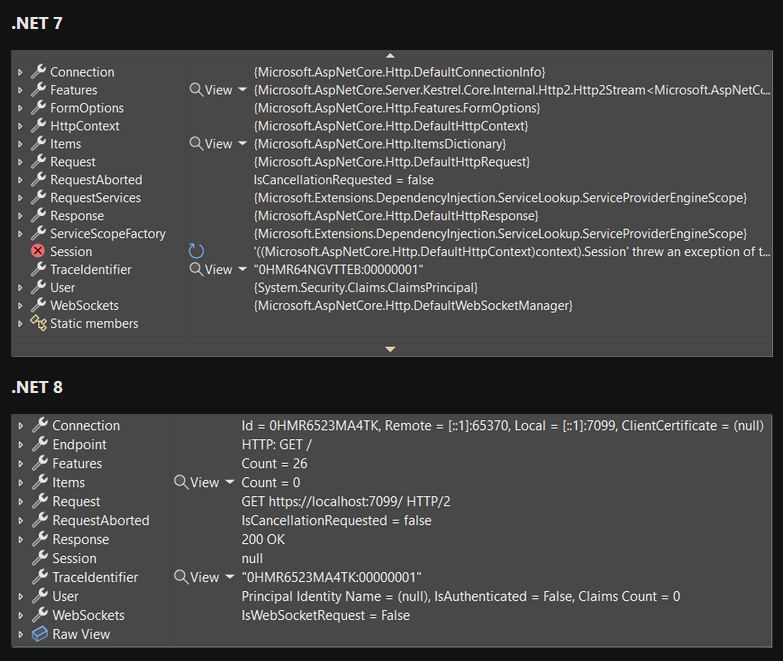Image resolution: width=783 pixels, height=661 pixels.
Task: Click View text in .NET 7 Features row
Action: (x=218, y=90)
